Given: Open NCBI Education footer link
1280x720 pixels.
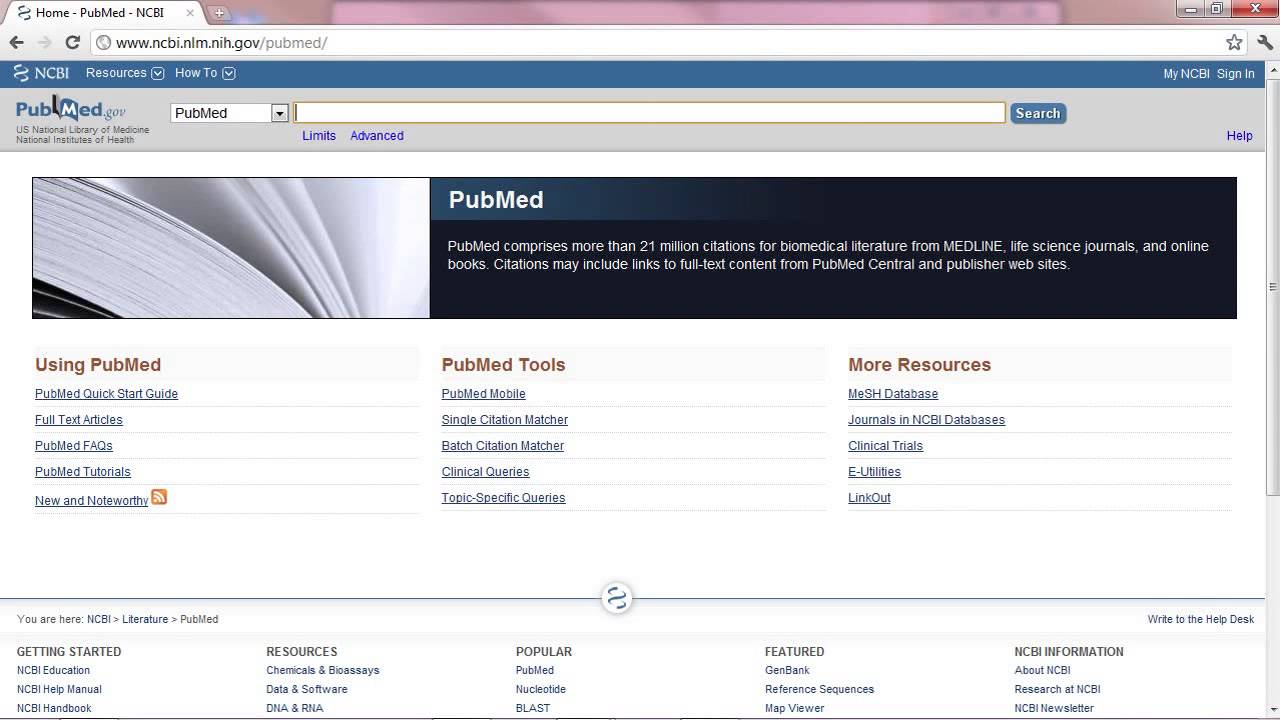Looking at the screenshot, I should point(53,670).
